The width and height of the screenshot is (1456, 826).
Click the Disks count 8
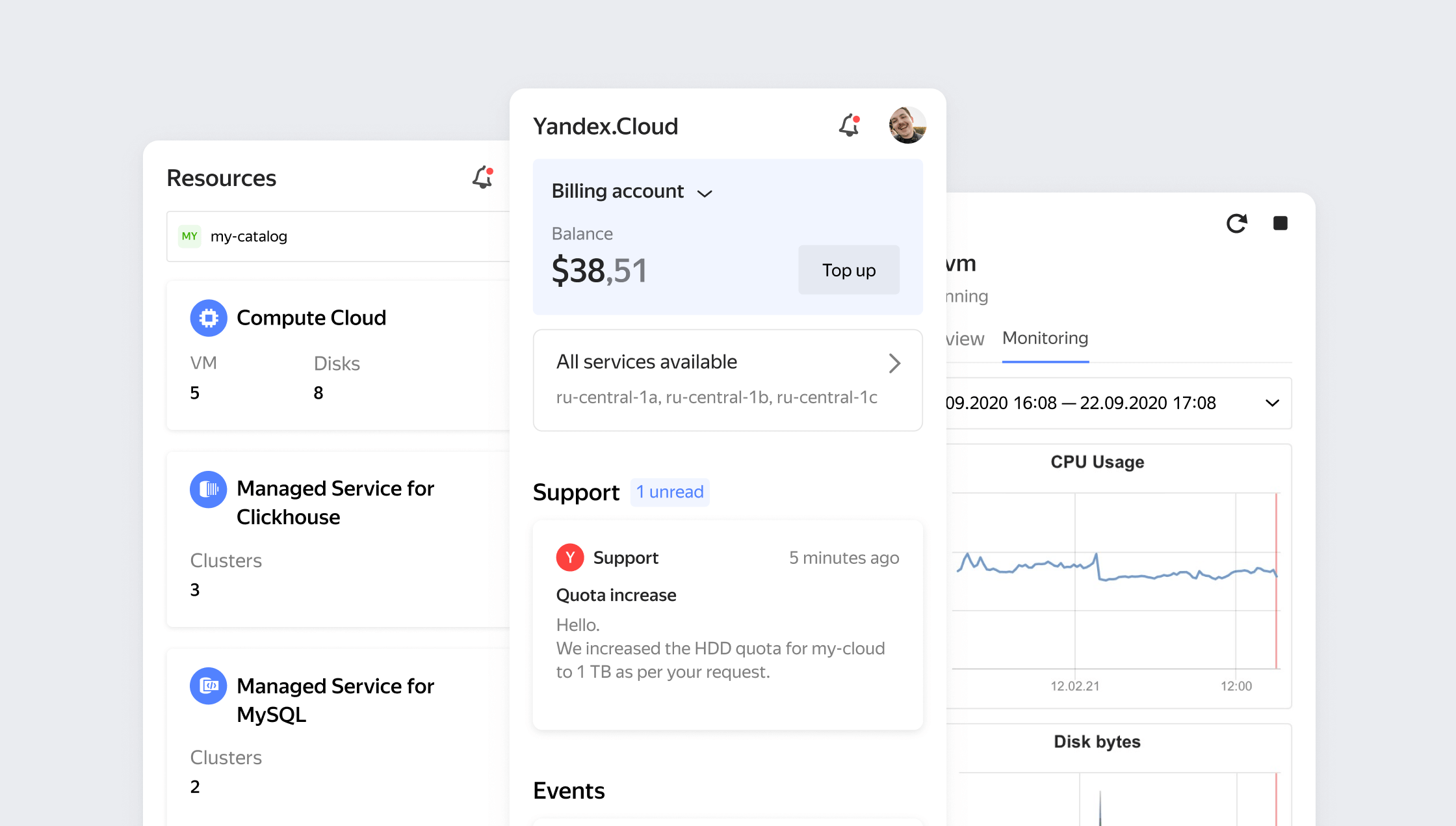pos(318,393)
